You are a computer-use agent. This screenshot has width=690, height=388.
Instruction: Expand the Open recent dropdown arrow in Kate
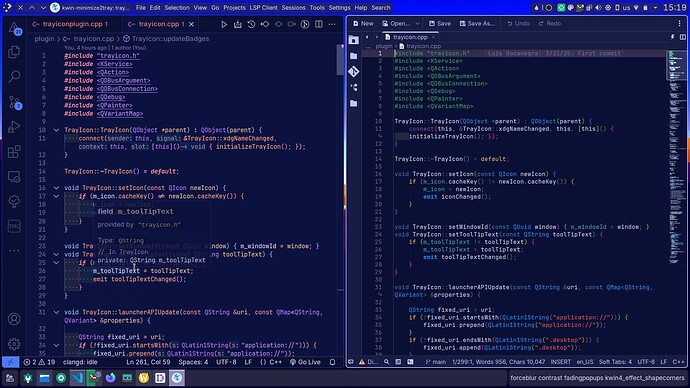tap(418, 24)
